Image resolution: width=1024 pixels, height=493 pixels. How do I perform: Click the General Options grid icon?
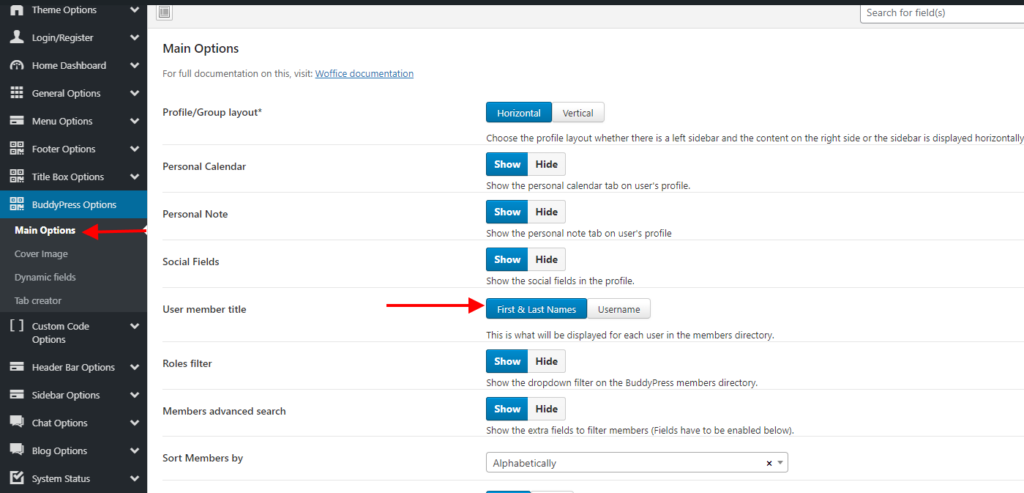click(x=16, y=93)
